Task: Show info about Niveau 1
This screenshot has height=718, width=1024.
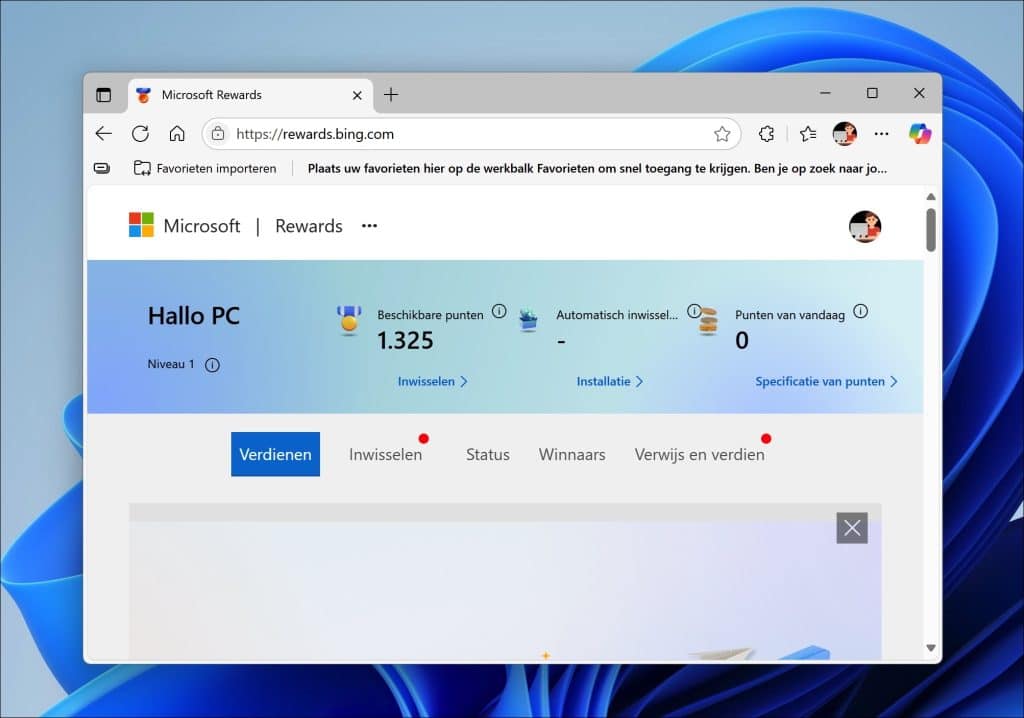Action: coord(212,365)
